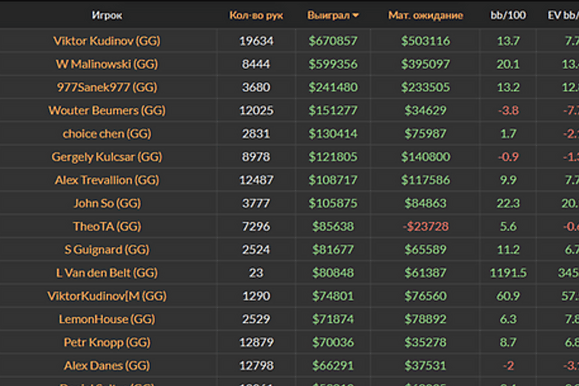The height and width of the screenshot is (386, 579).
Task: Select expected value $395097
Action: [x=425, y=64]
